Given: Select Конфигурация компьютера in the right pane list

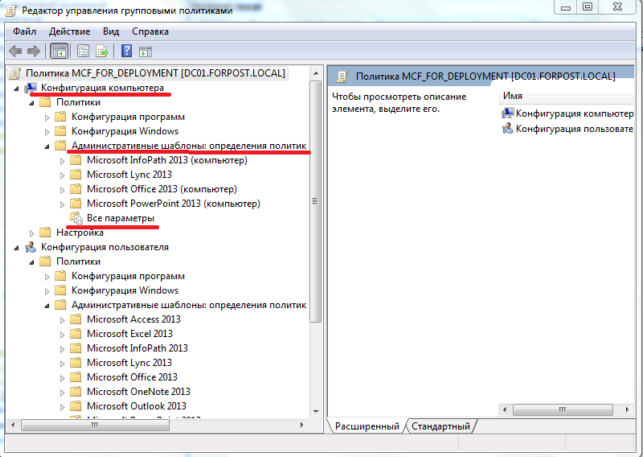Looking at the screenshot, I should tap(574, 114).
